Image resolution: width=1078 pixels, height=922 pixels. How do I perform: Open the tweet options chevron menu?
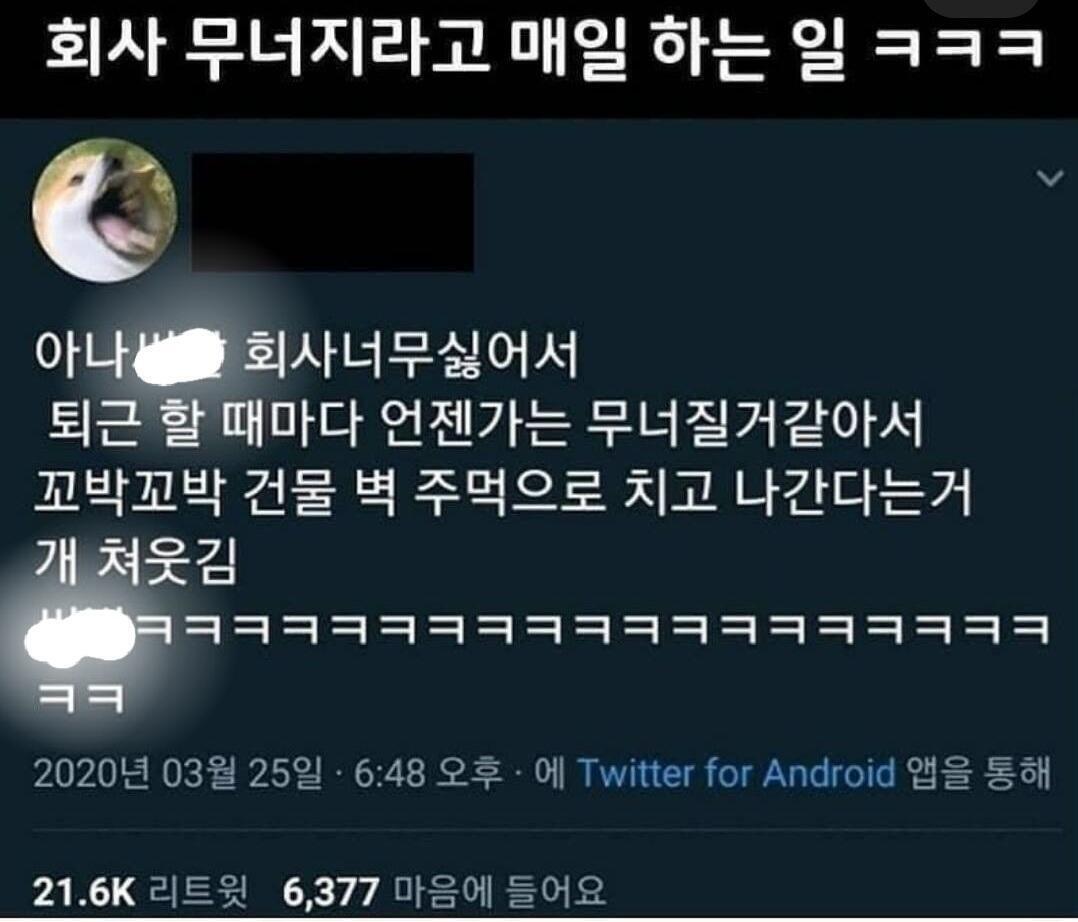pyautogui.click(x=1050, y=179)
